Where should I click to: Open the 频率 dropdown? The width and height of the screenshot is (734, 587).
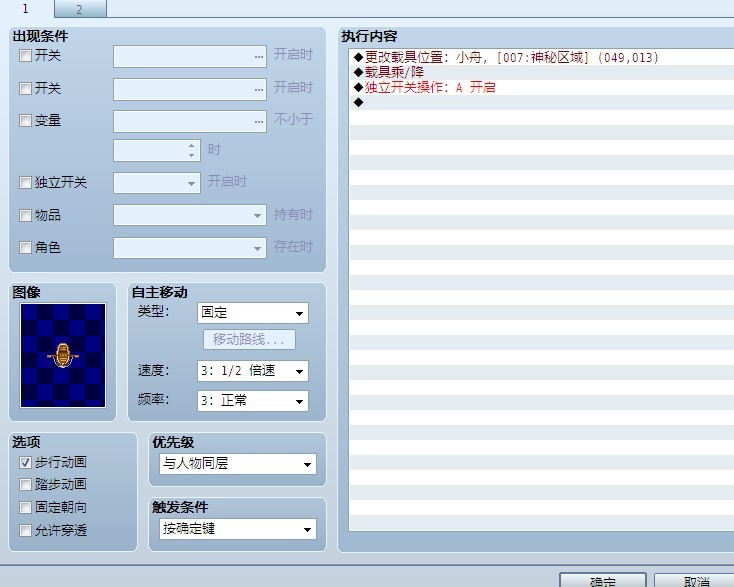click(253, 401)
